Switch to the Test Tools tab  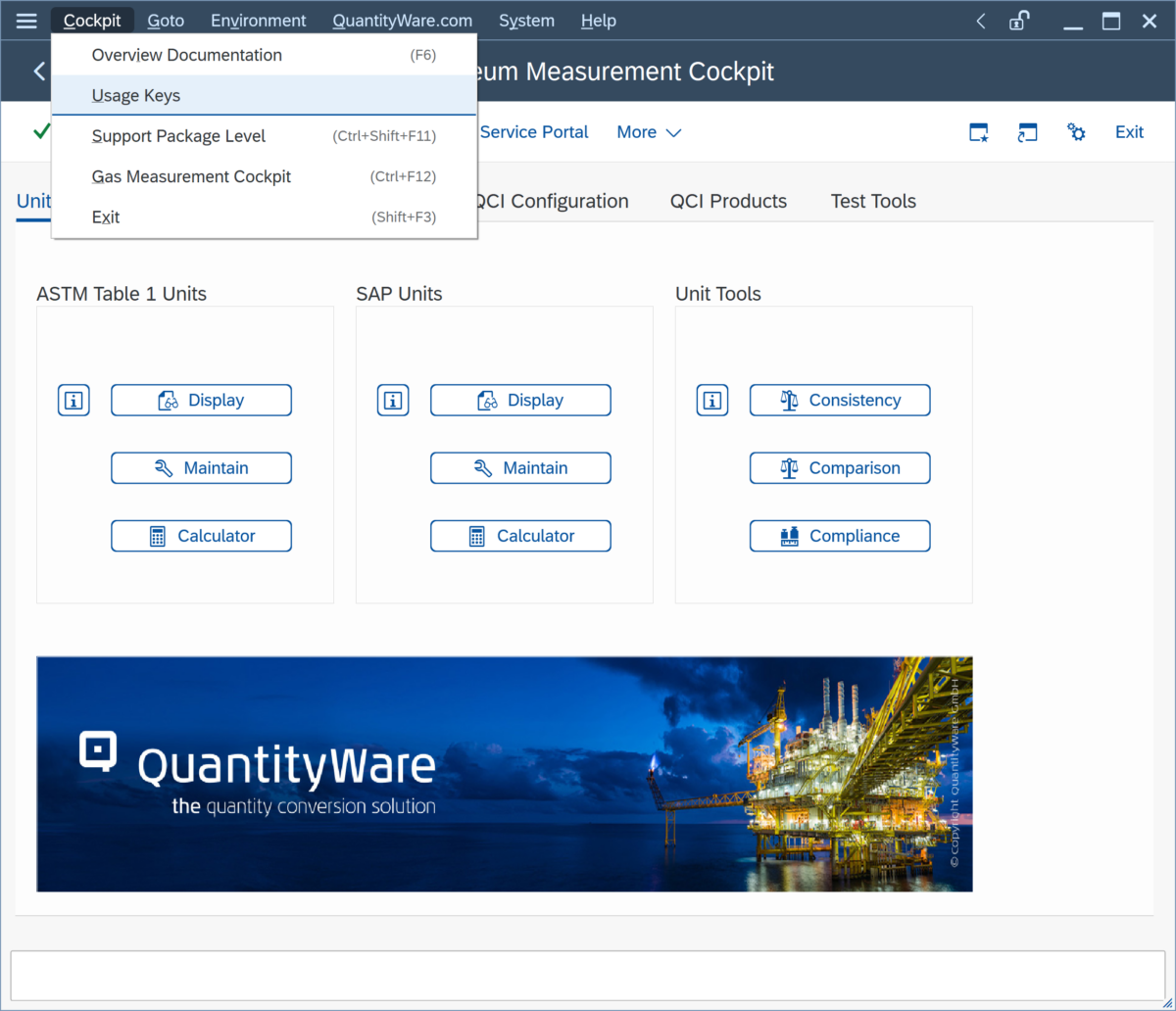872,201
